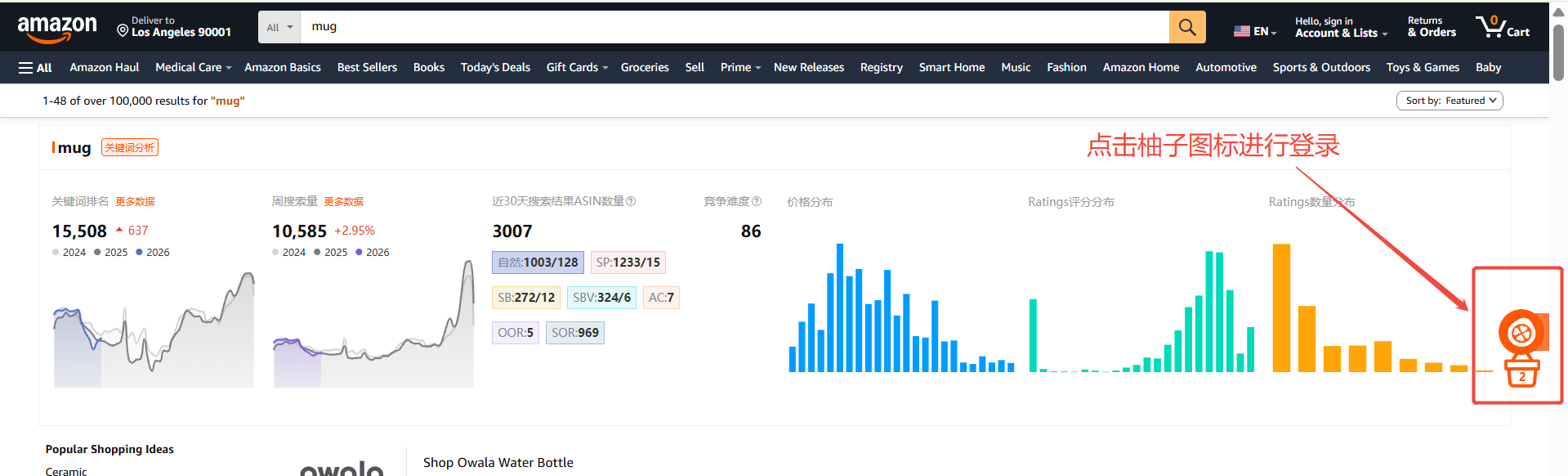Open Books nav item
This screenshot has height=476, width=1568.
click(x=429, y=67)
